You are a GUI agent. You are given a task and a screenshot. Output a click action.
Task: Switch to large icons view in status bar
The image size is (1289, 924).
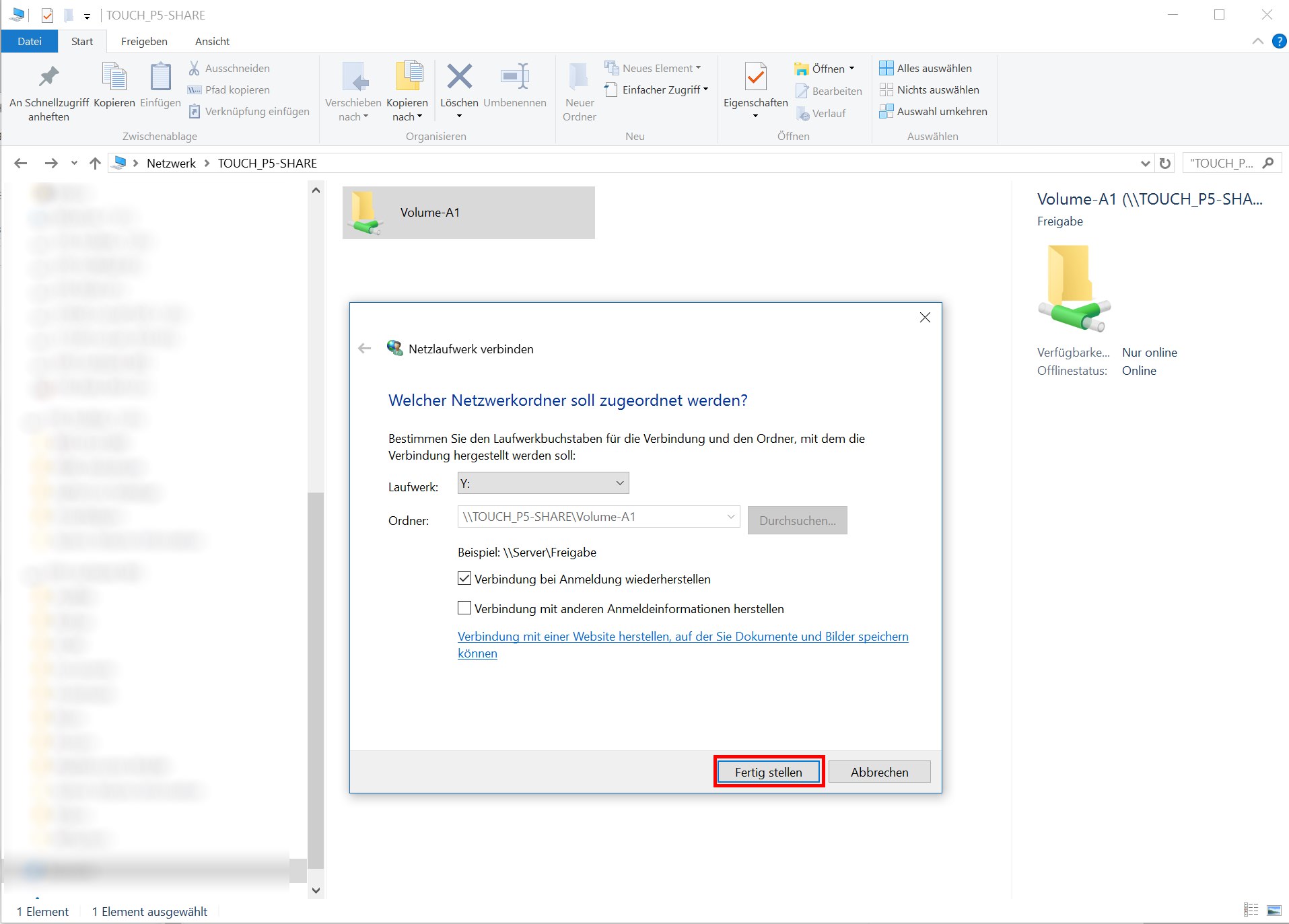click(1274, 911)
